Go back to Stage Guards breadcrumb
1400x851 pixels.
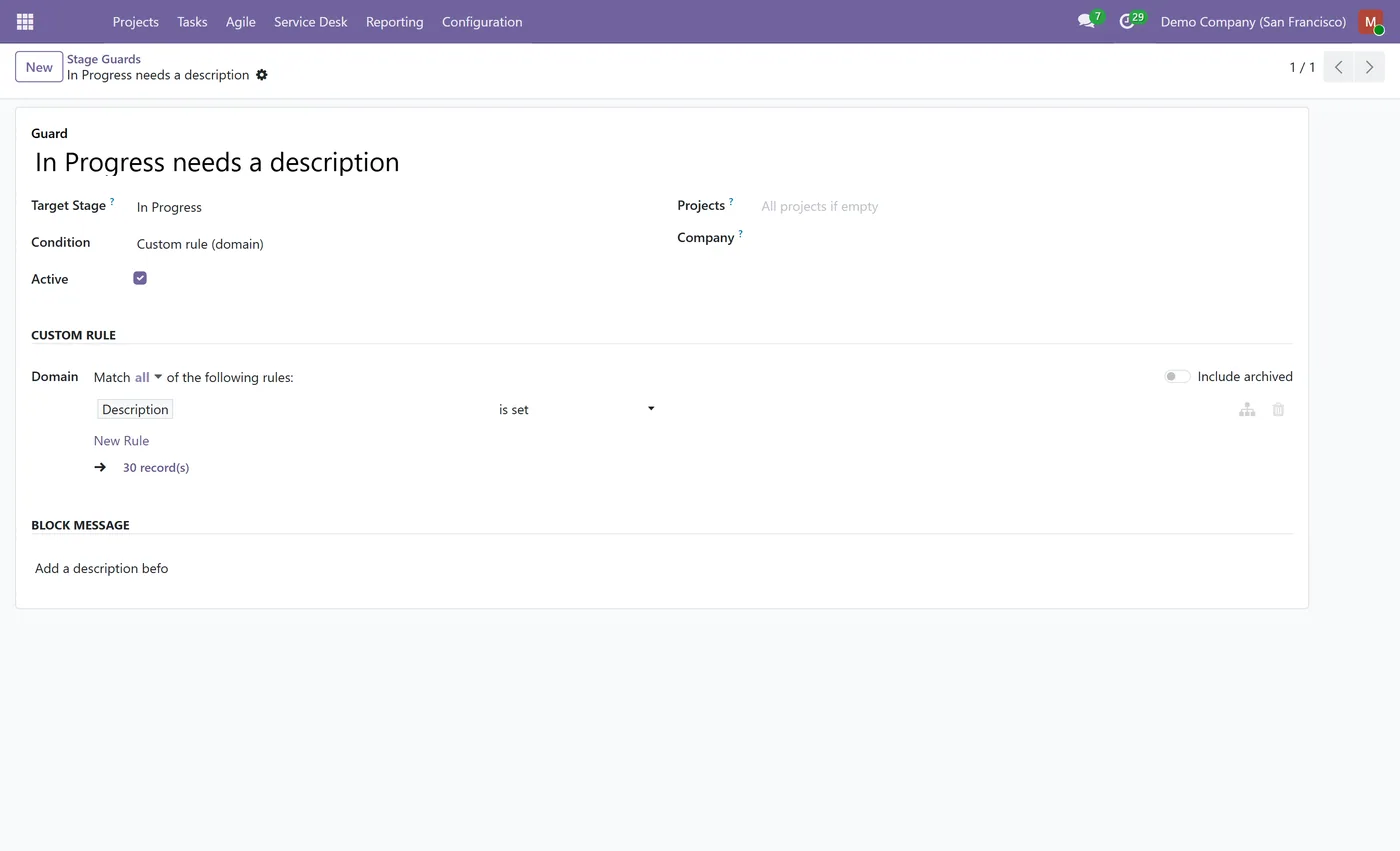[104, 59]
